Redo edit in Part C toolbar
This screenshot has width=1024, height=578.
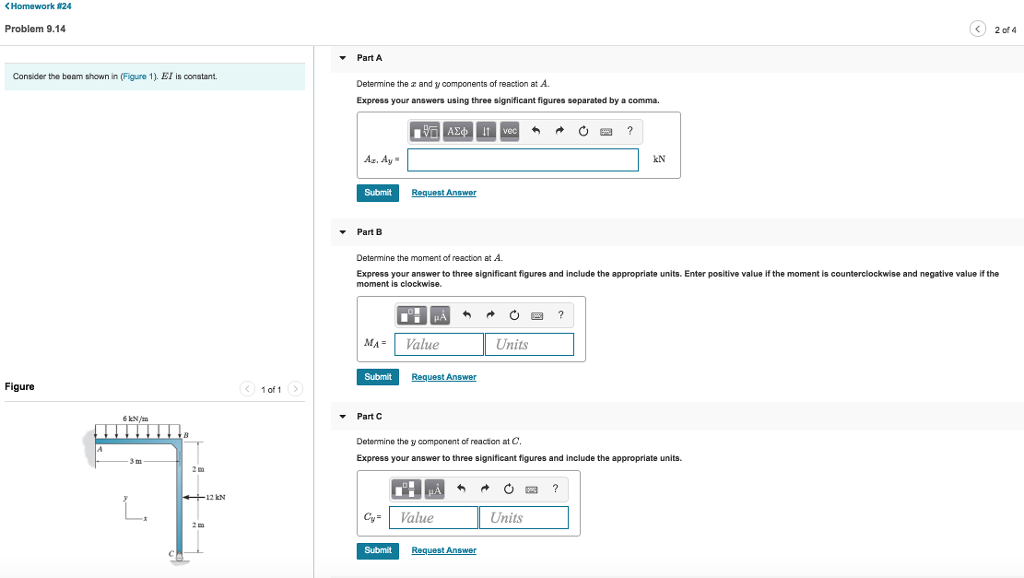(x=485, y=489)
